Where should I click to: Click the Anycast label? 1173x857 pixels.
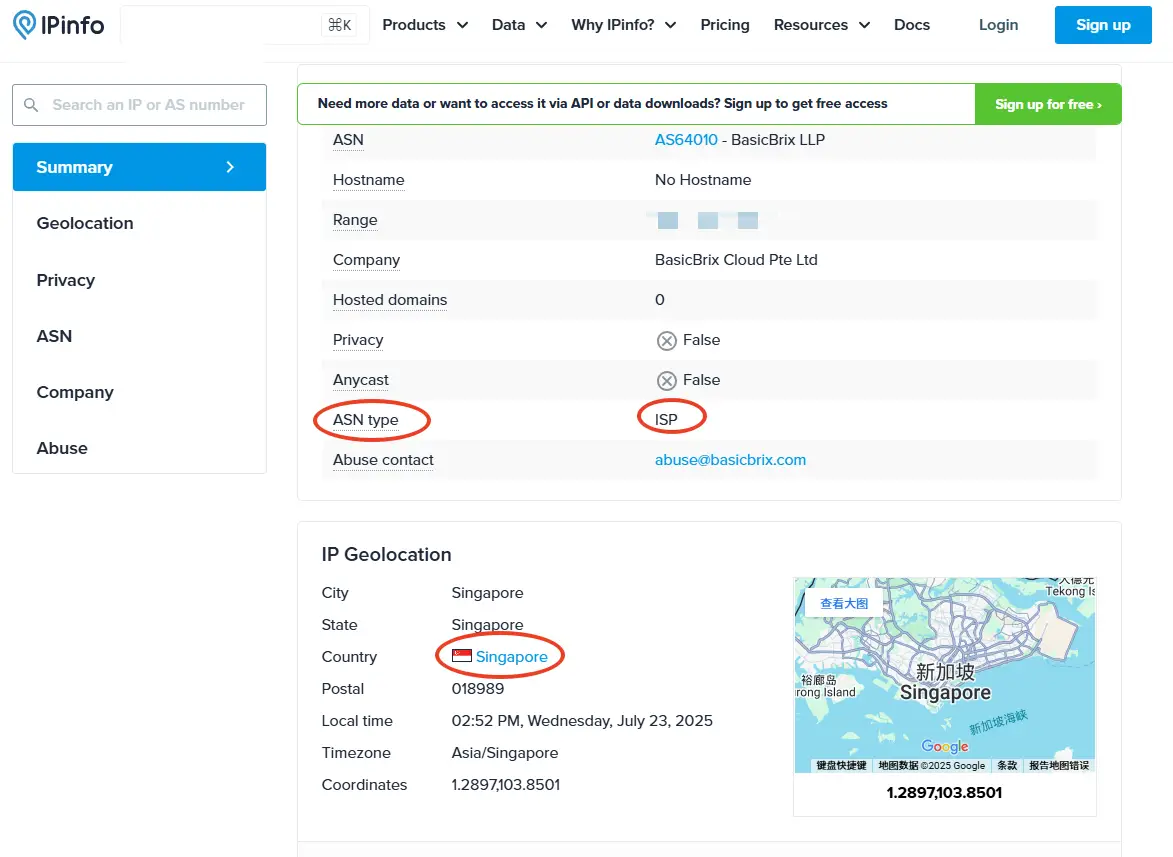tap(361, 380)
